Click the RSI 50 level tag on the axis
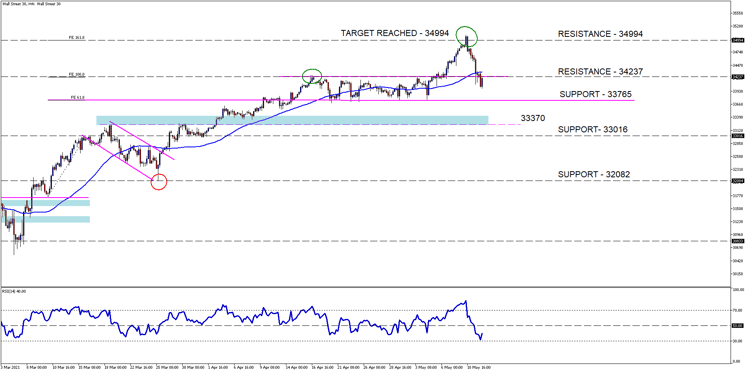Screen dimensions: 750x372 738,326
